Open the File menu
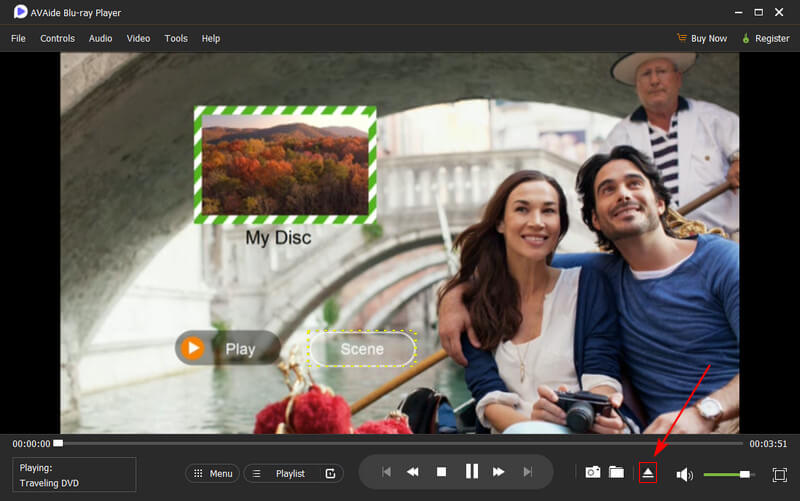This screenshot has width=800, height=501. click(x=18, y=38)
